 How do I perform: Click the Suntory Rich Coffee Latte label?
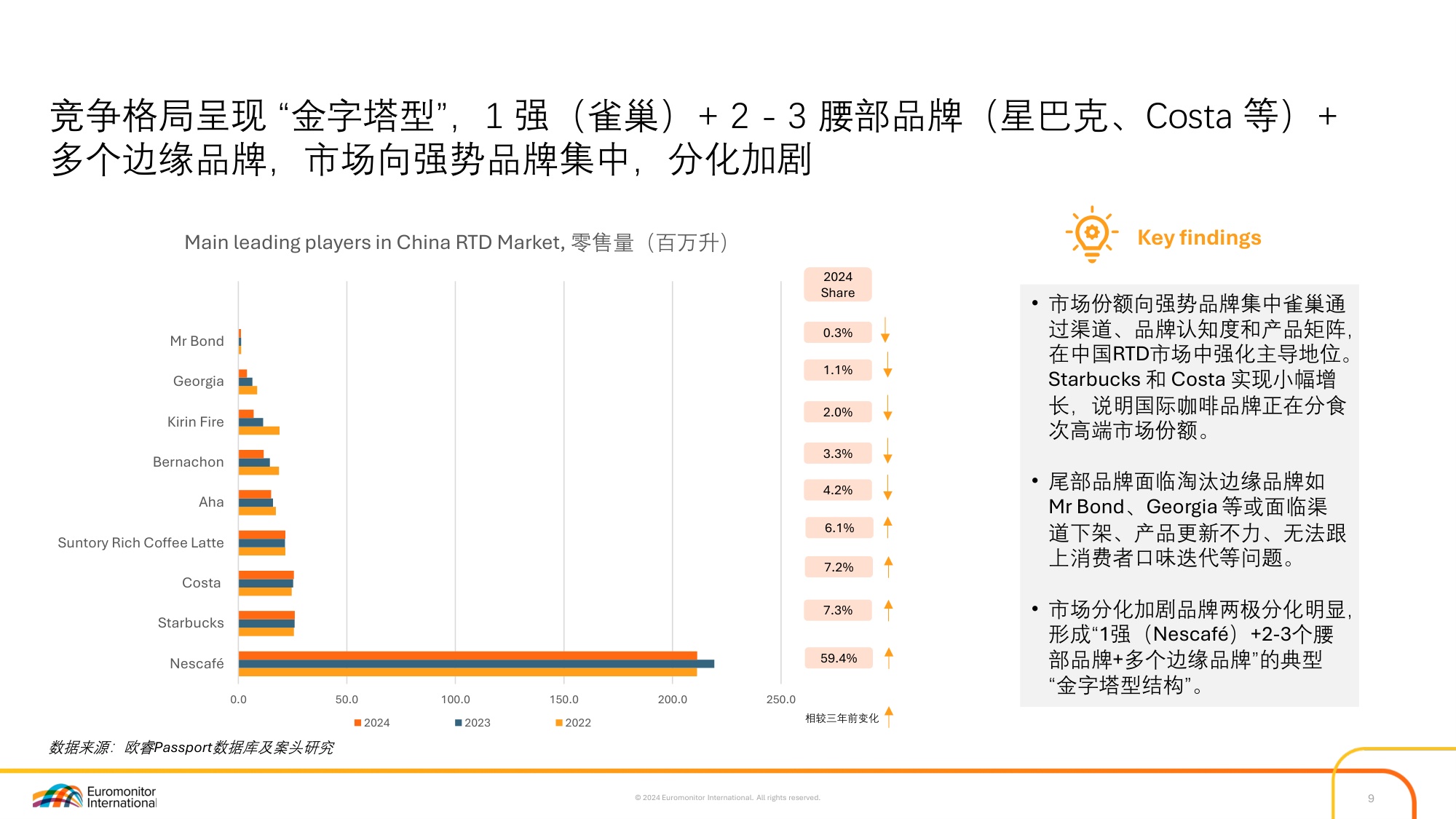[141, 542]
